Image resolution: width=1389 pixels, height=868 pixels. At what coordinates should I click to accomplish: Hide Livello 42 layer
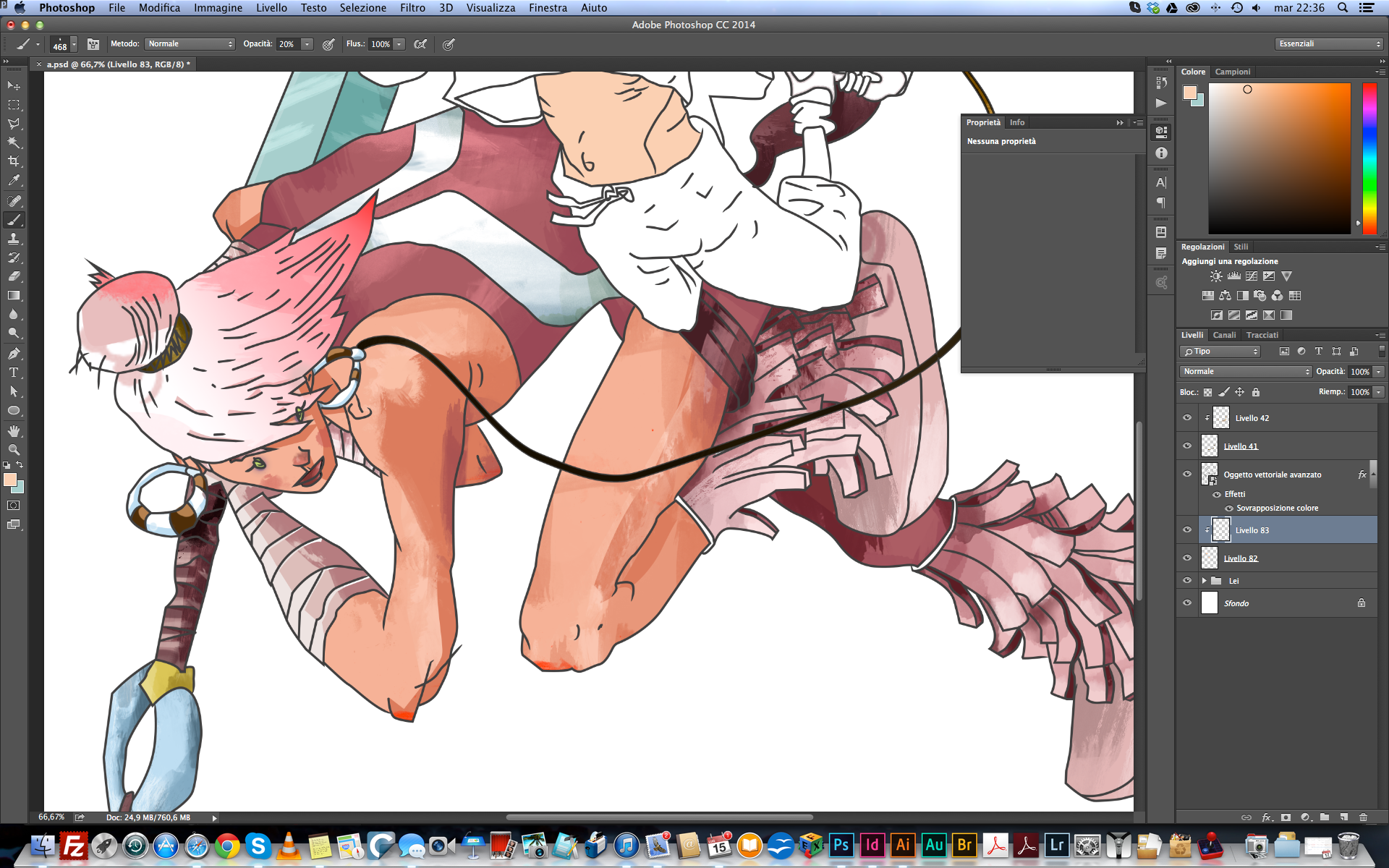pos(1187,418)
